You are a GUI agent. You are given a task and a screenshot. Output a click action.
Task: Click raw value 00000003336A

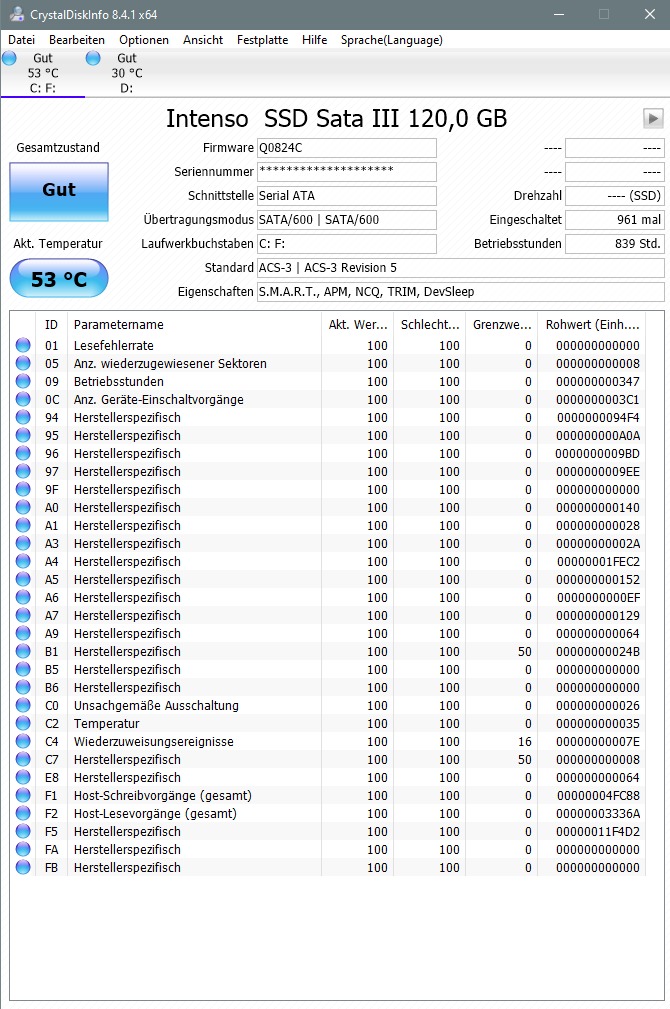tap(598, 814)
